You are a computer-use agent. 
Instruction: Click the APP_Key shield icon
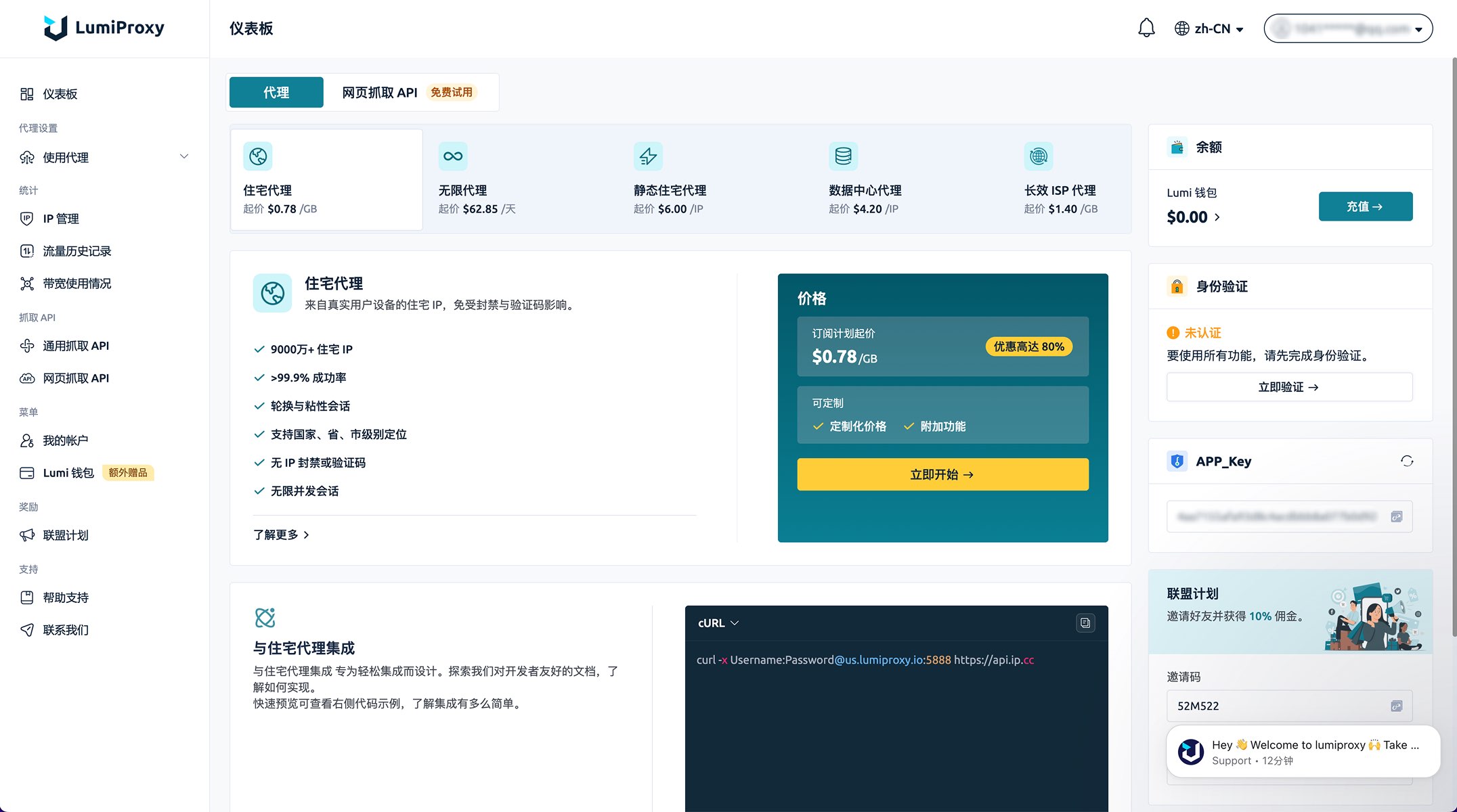(1177, 461)
